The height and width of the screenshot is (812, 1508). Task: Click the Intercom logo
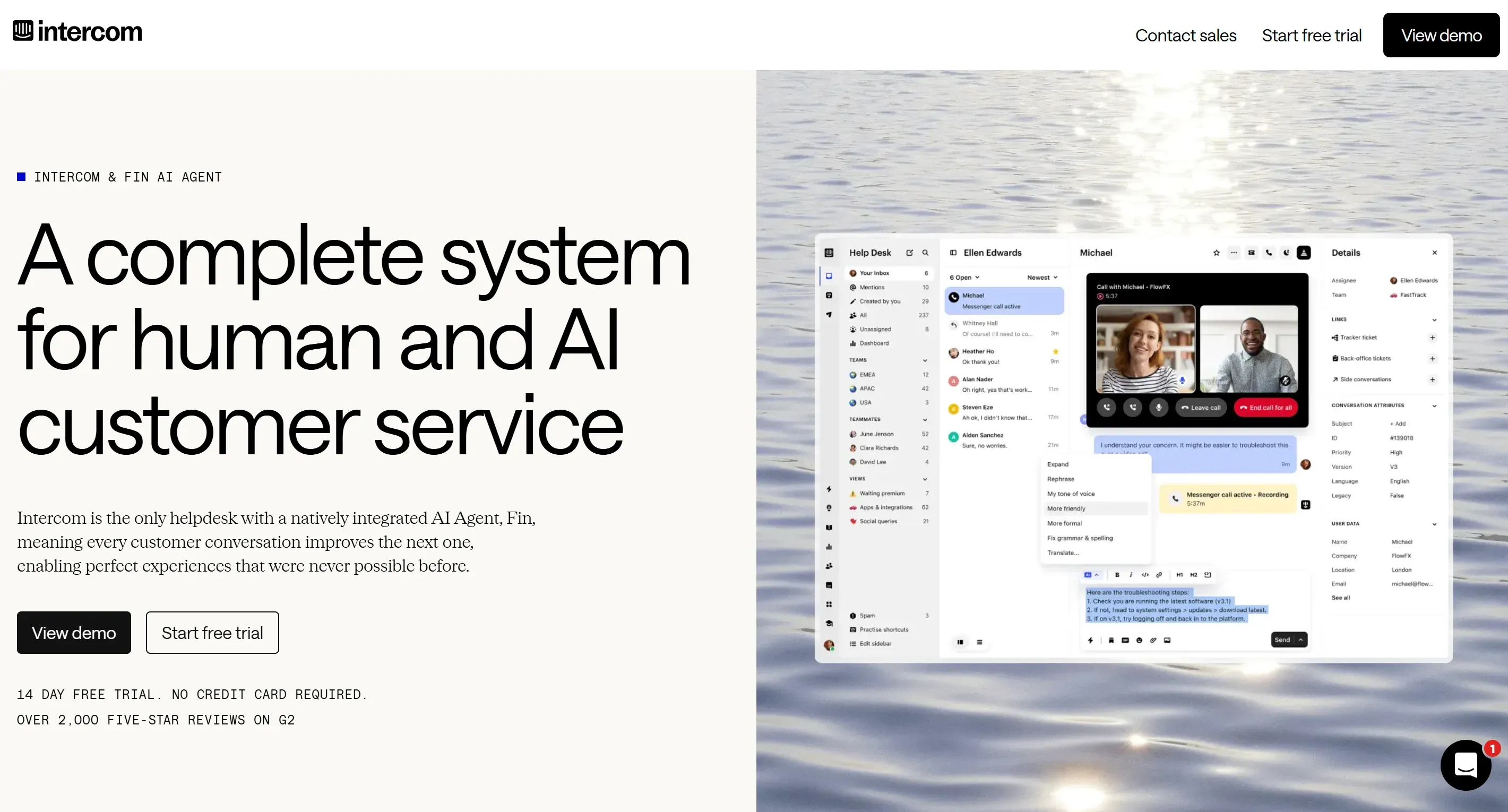point(77,31)
